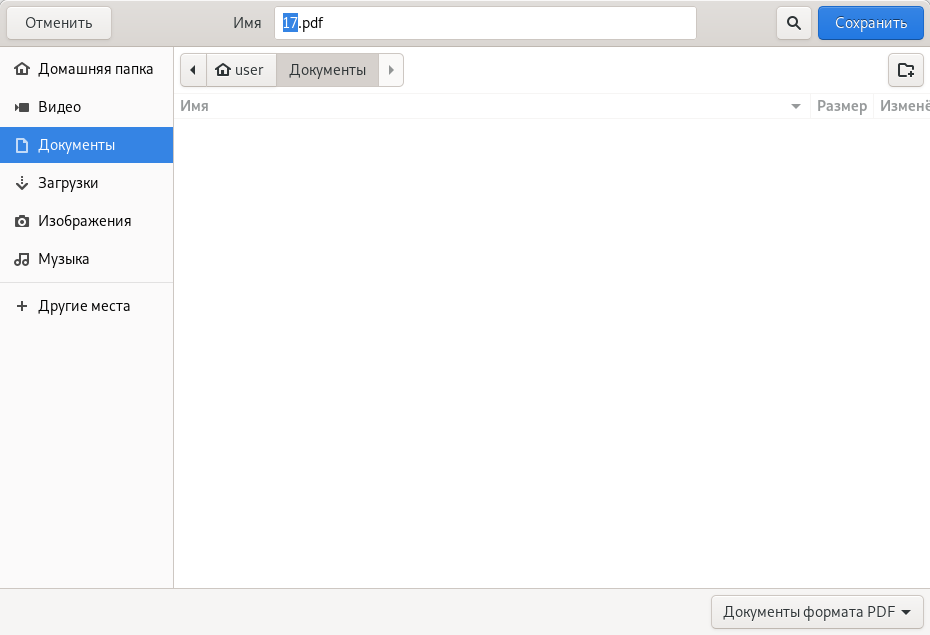The width and height of the screenshot is (930, 635).
Task: Navigate forward with the right path arrow
Action: [x=391, y=70]
